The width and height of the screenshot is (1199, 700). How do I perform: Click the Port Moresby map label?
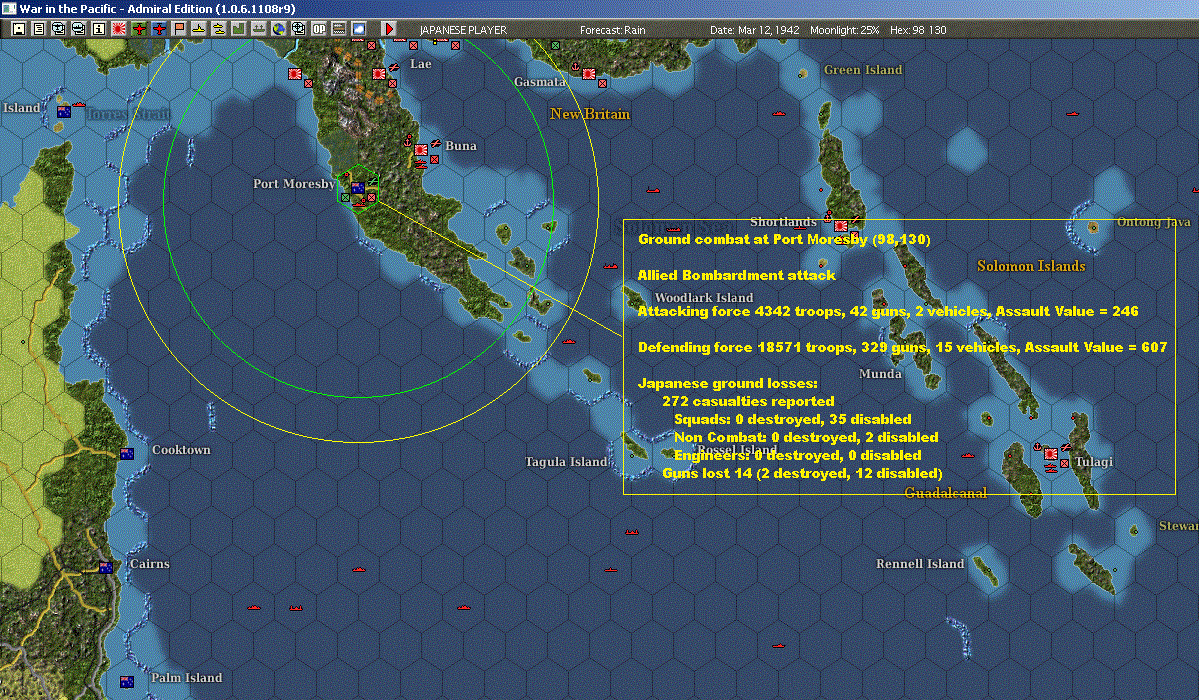tap(294, 184)
